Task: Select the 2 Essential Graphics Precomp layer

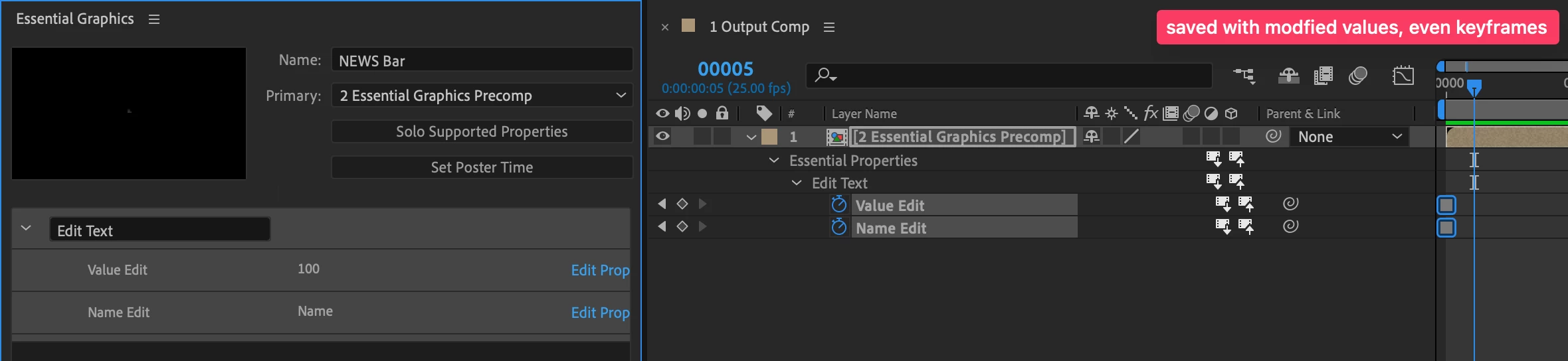Action: click(x=962, y=137)
